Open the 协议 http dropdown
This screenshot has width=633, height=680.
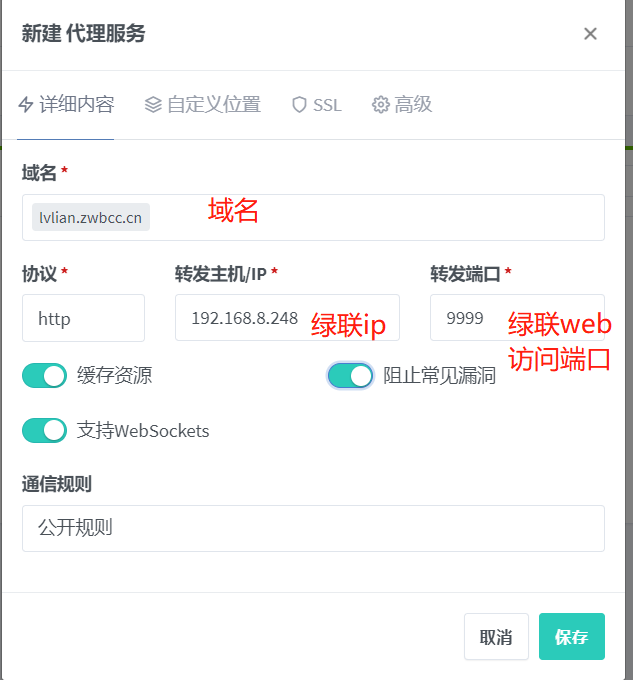[83, 318]
